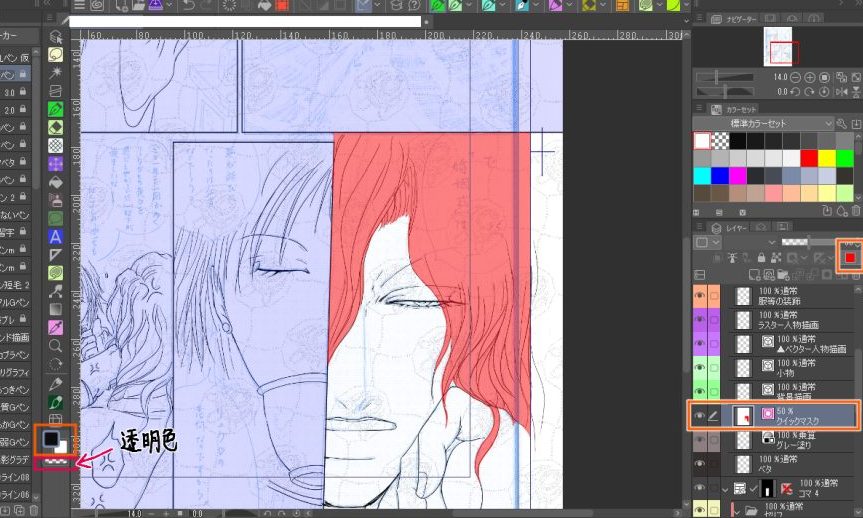Click the Undo arrow in command bar

coord(189,6)
